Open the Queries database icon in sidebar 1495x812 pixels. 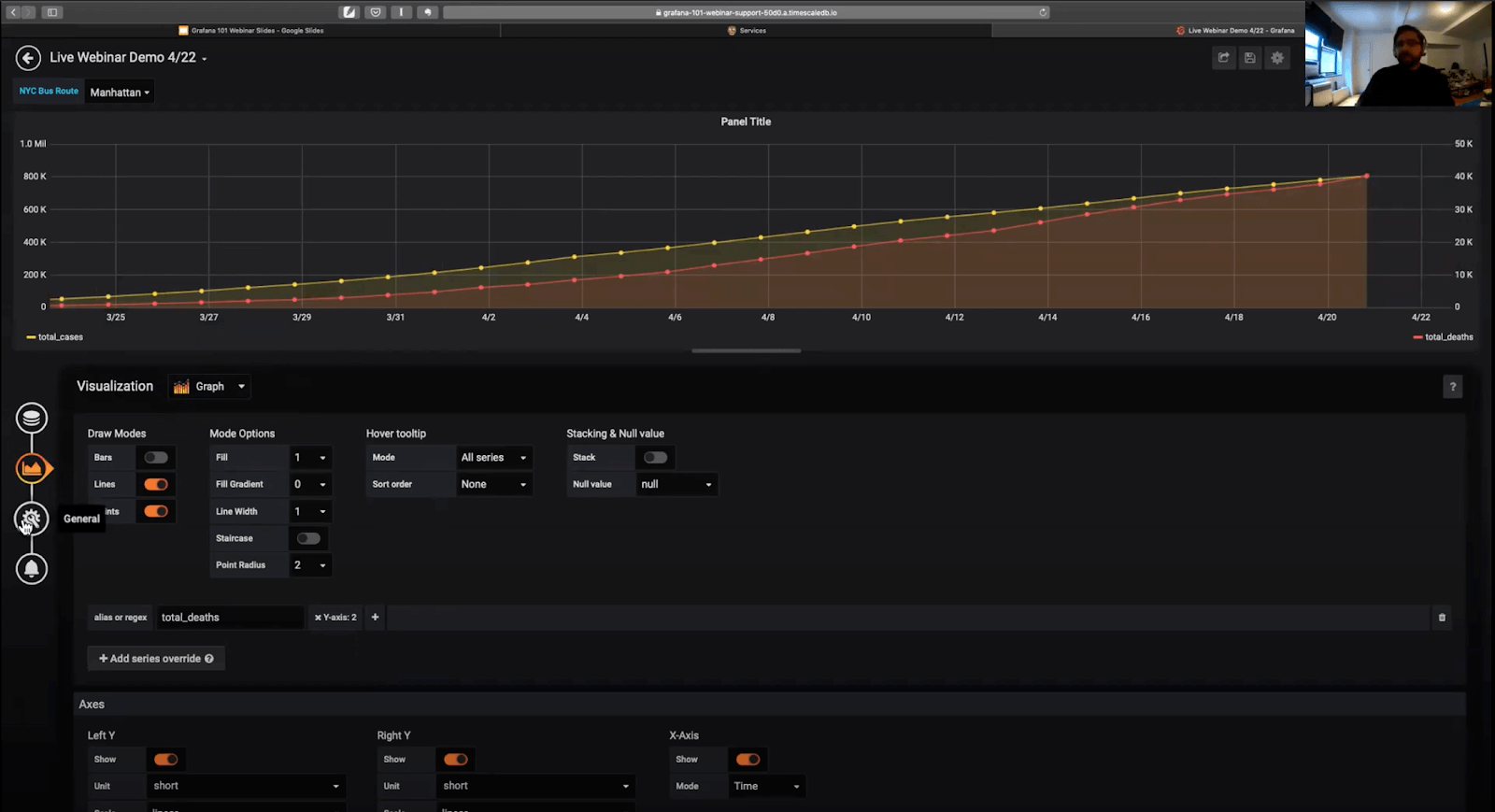[x=32, y=419]
